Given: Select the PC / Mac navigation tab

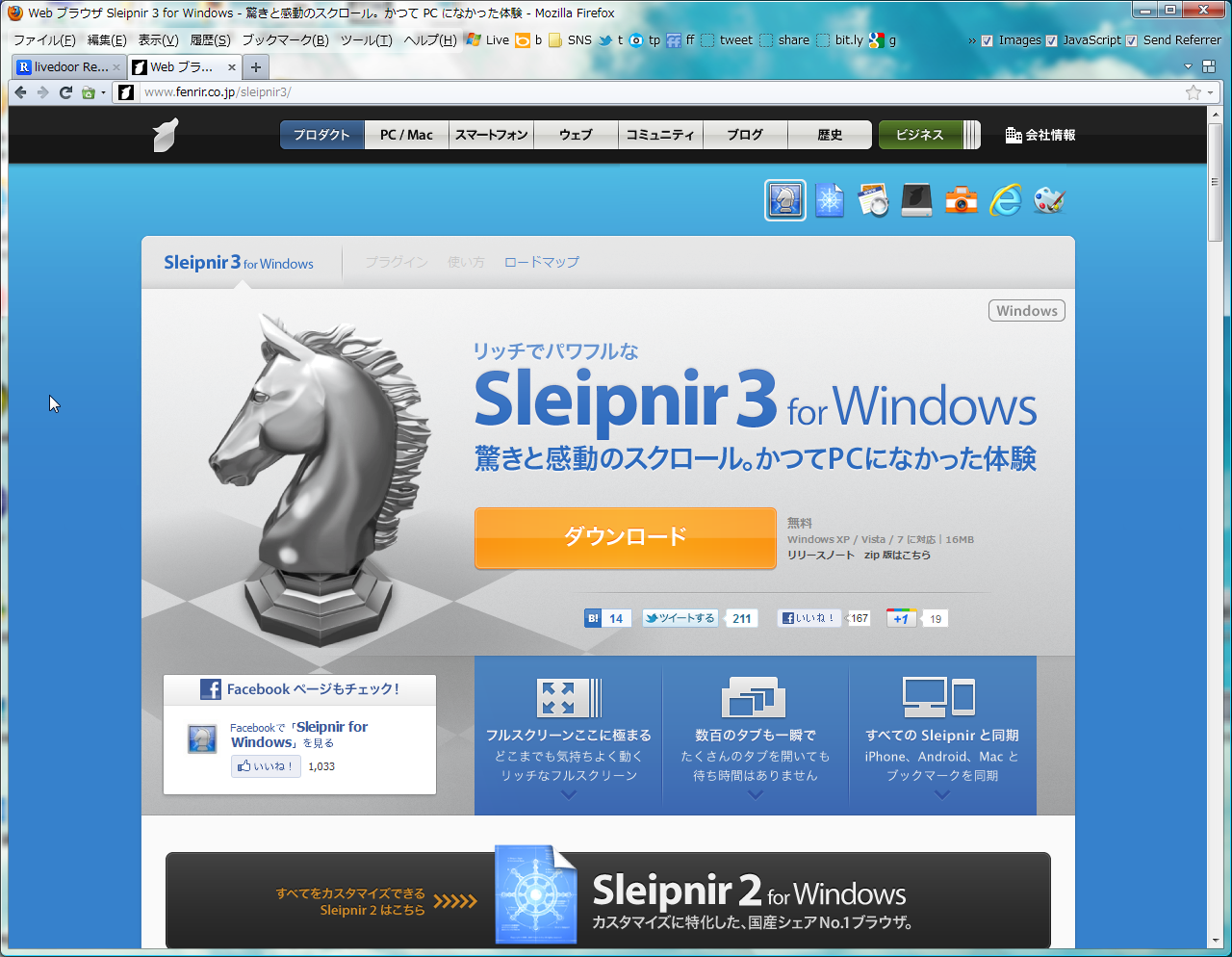Looking at the screenshot, I should (407, 135).
